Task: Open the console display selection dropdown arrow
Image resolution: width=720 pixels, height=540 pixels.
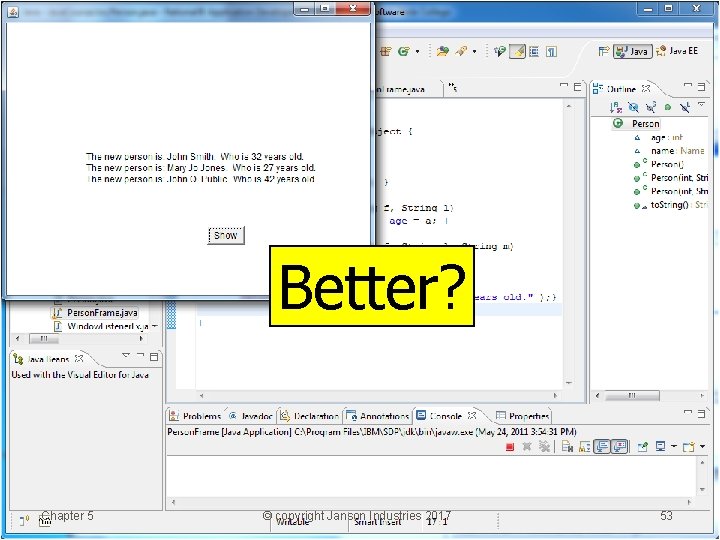Action: click(x=674, y=446)
